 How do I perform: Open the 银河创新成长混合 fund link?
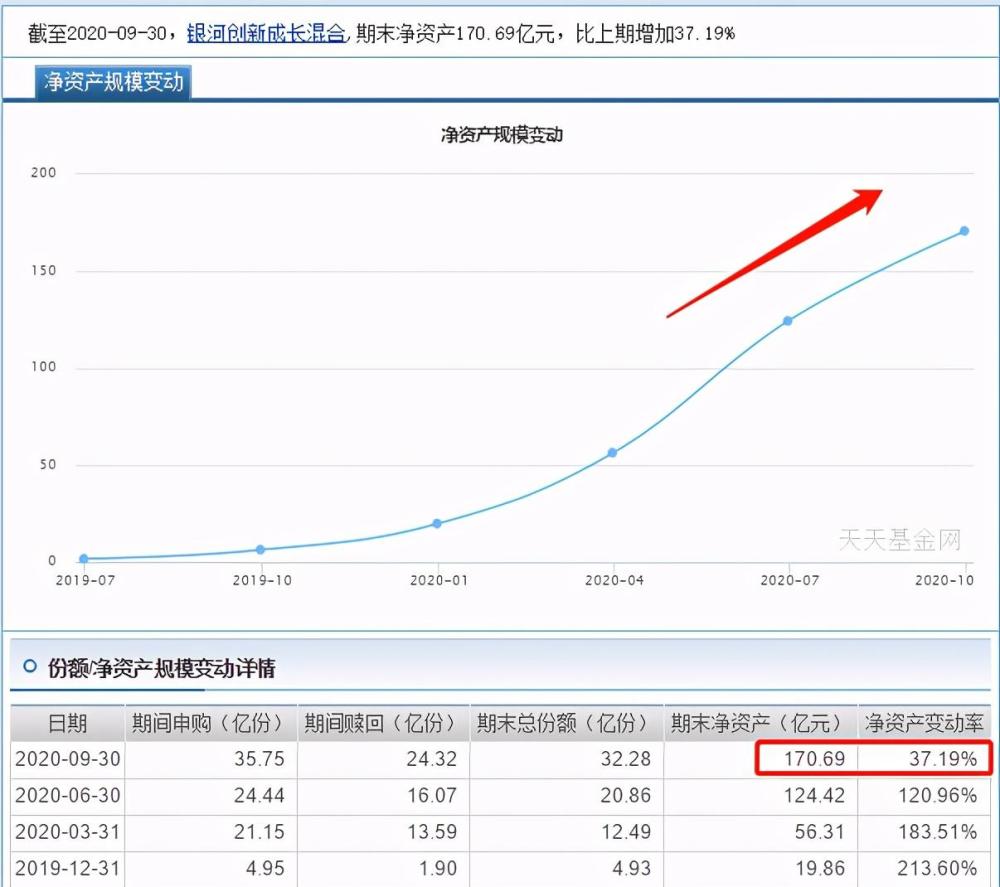(266, 33)
